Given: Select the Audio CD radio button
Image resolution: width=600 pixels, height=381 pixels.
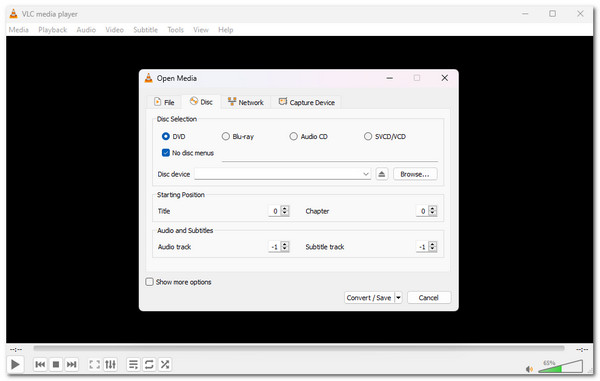Looking at the screenshot, I should click(x=293, y=136).
